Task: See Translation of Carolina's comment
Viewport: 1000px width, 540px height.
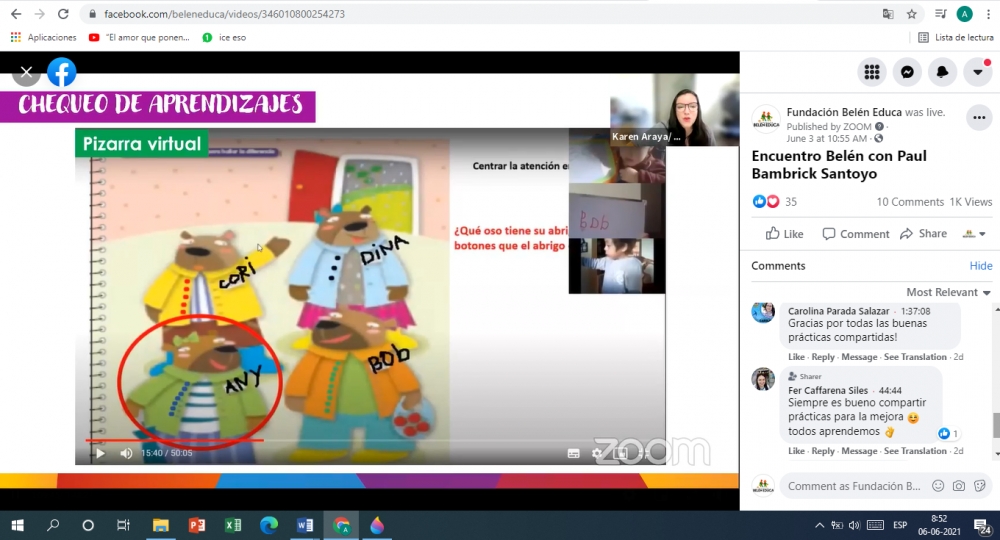Action: [x=915, y=357]
